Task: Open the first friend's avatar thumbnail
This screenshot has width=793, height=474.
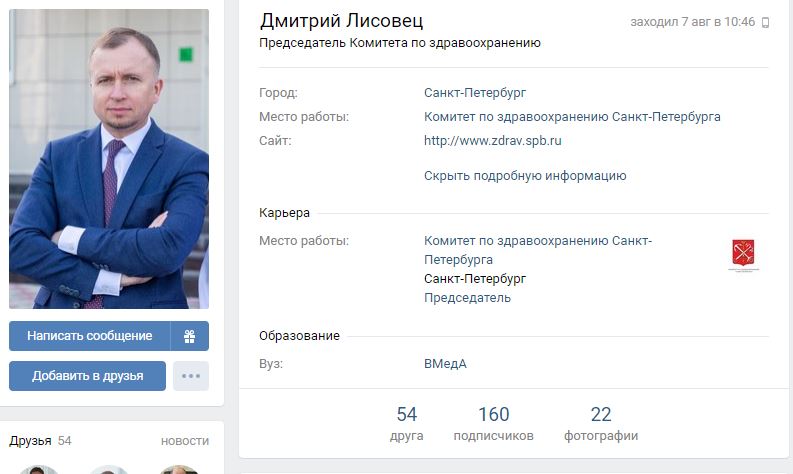Action: click(x=39, y=469)
